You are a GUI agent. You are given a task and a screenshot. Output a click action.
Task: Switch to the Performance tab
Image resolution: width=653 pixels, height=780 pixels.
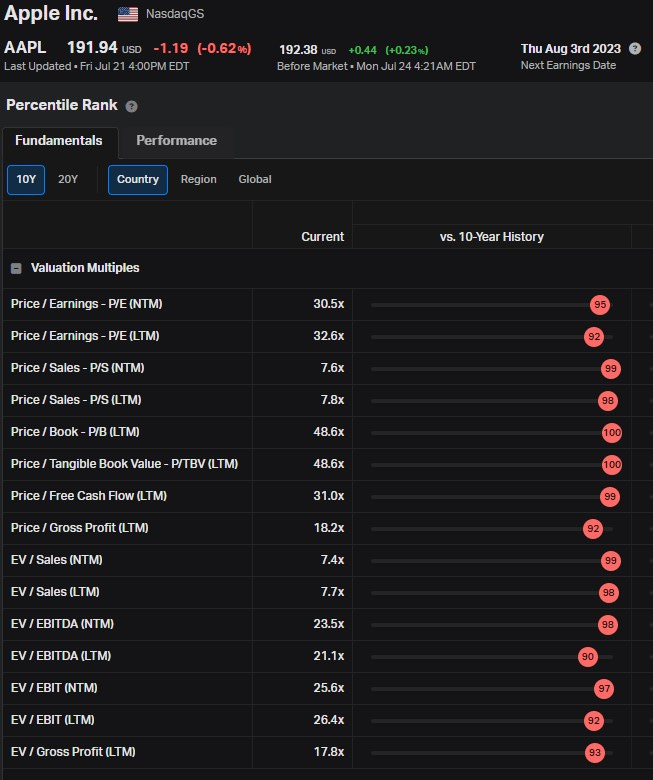click(x=177, y=141)
